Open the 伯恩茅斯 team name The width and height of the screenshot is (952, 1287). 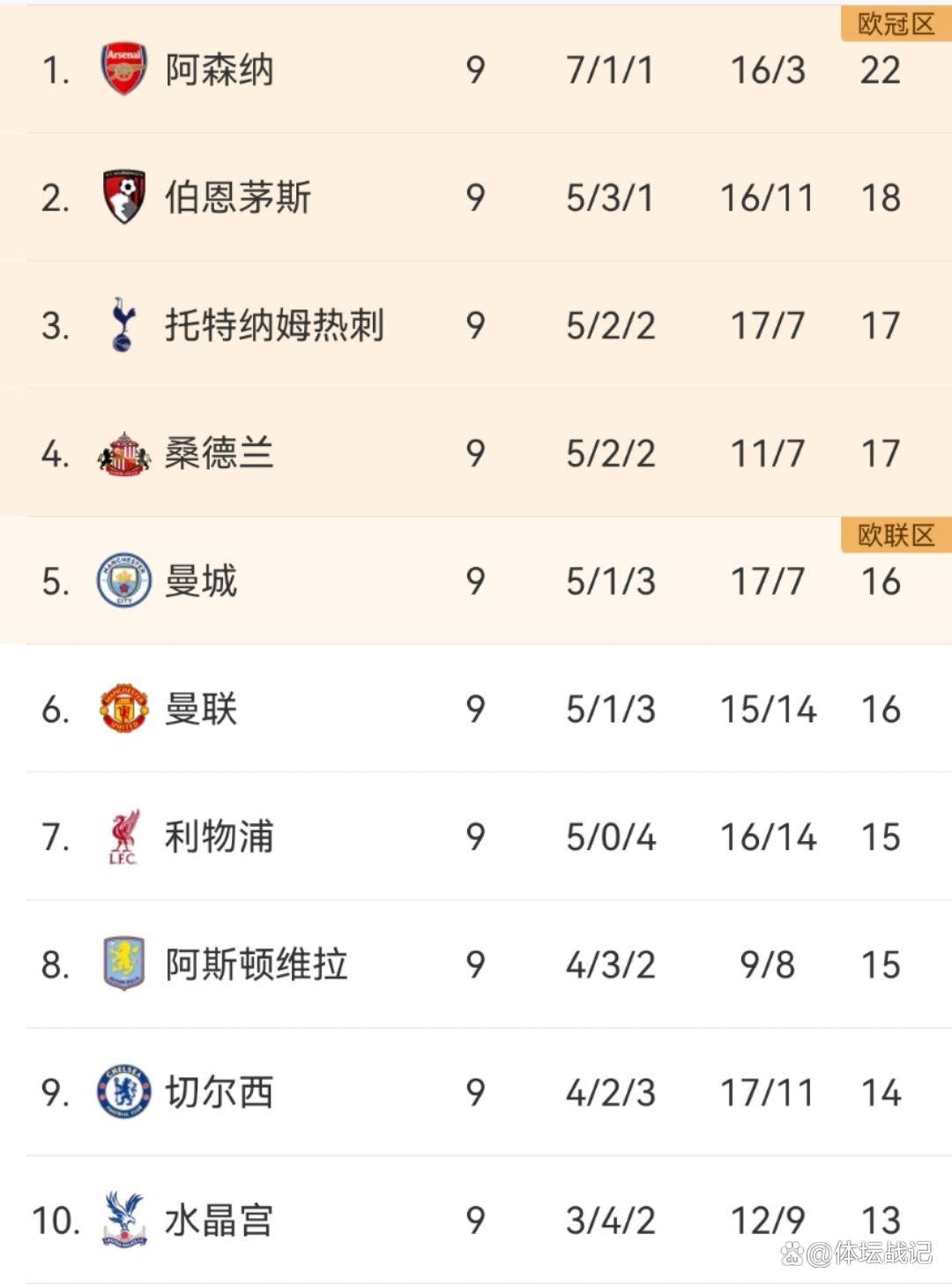pos(238,197)
